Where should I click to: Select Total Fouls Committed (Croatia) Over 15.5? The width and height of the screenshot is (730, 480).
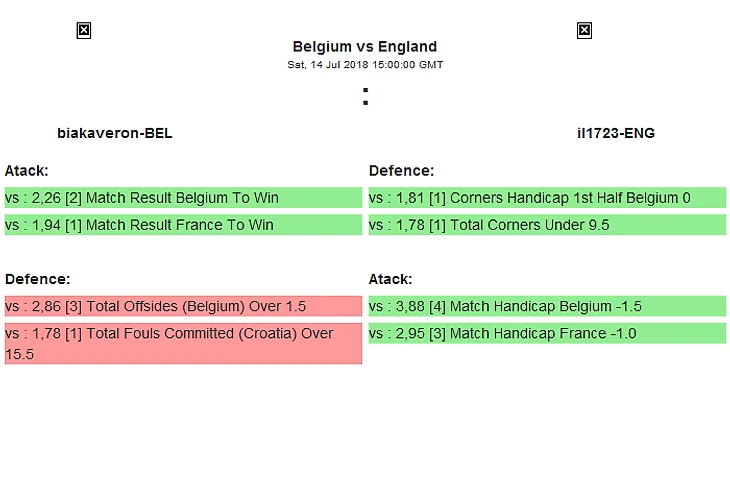tap(183, 343)
